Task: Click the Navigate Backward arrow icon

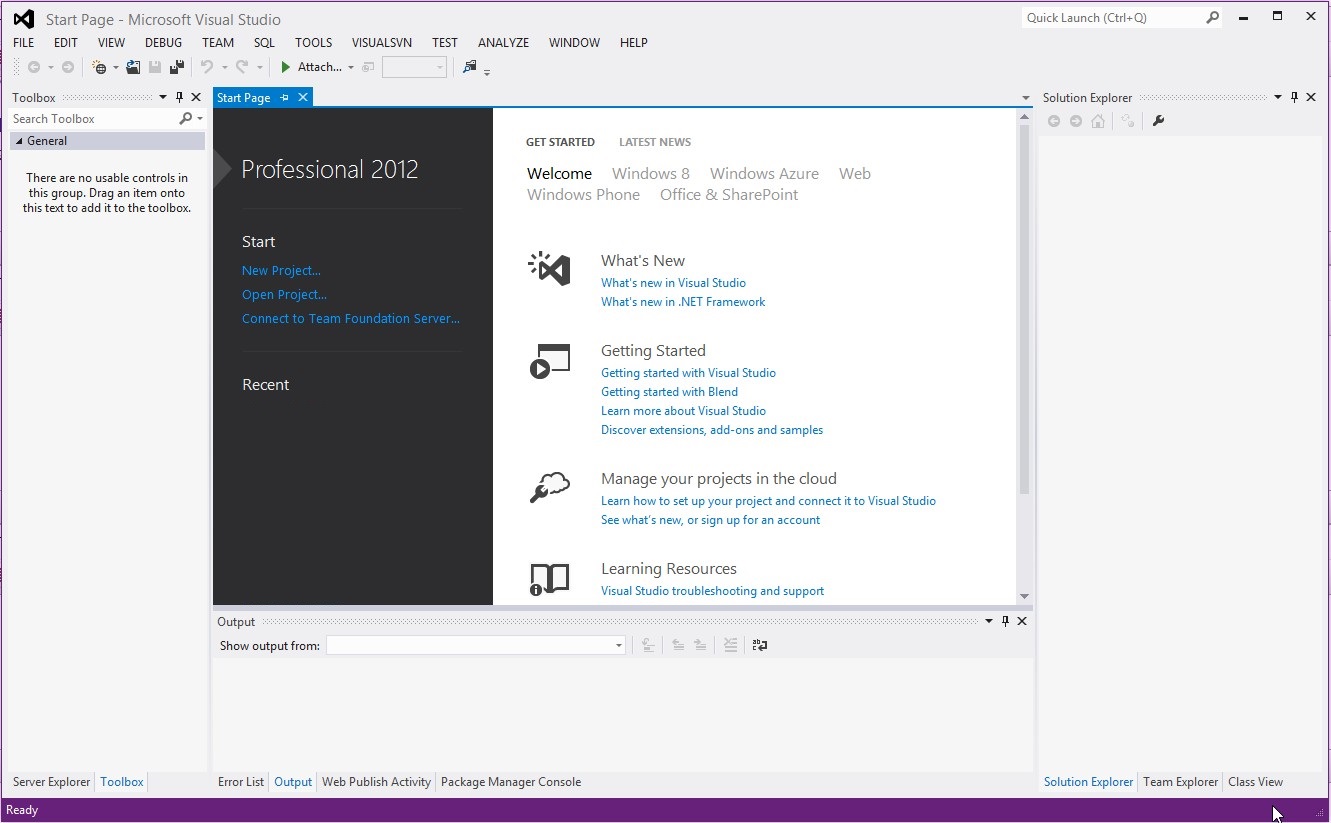Action: coord(33,66)
